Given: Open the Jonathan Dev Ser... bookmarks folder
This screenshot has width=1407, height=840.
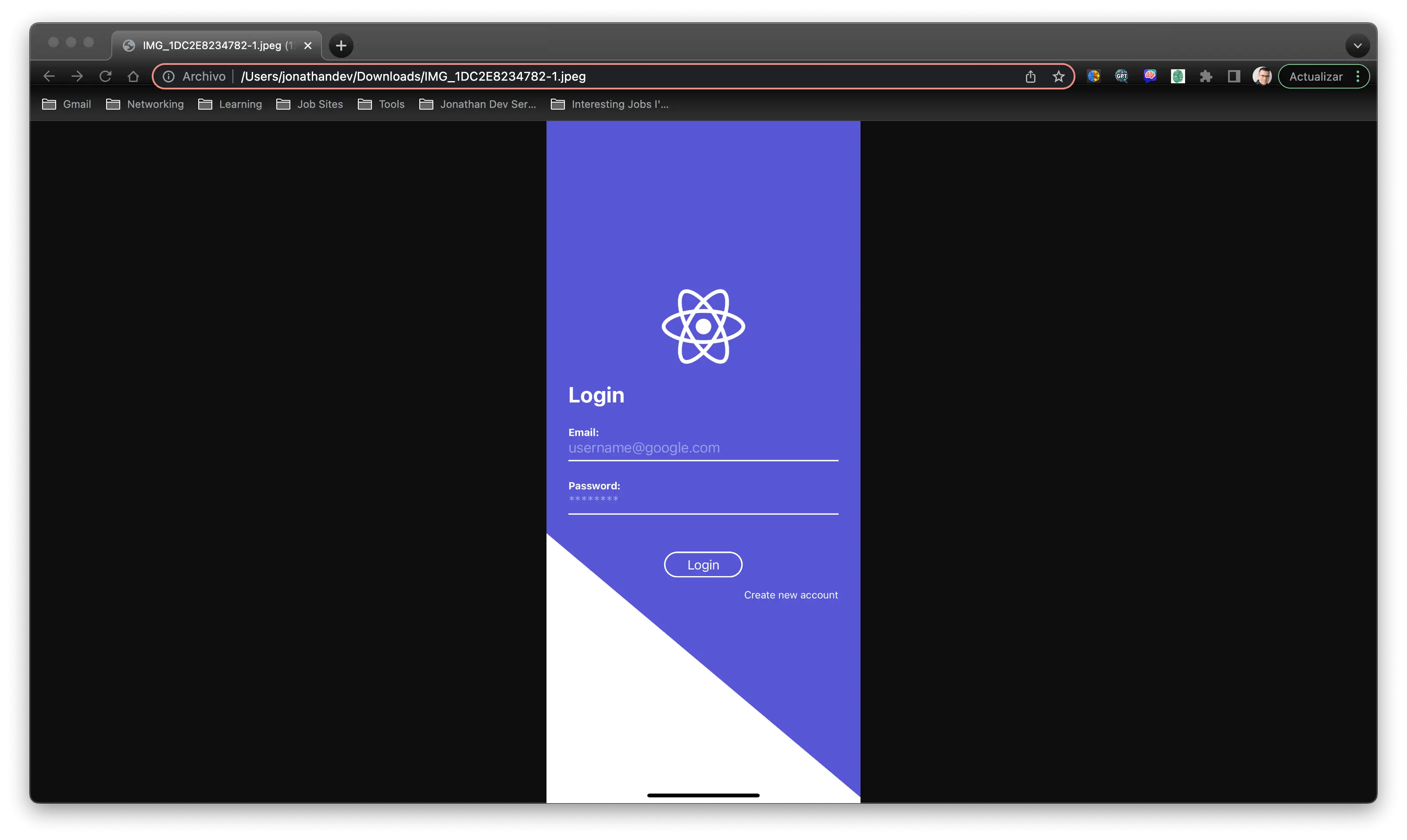Looking at the screenshot, I should [477, 104].
